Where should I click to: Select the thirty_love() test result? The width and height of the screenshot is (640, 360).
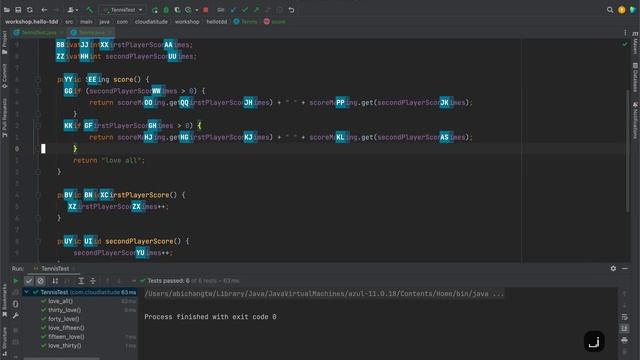(x=64, y=310)
